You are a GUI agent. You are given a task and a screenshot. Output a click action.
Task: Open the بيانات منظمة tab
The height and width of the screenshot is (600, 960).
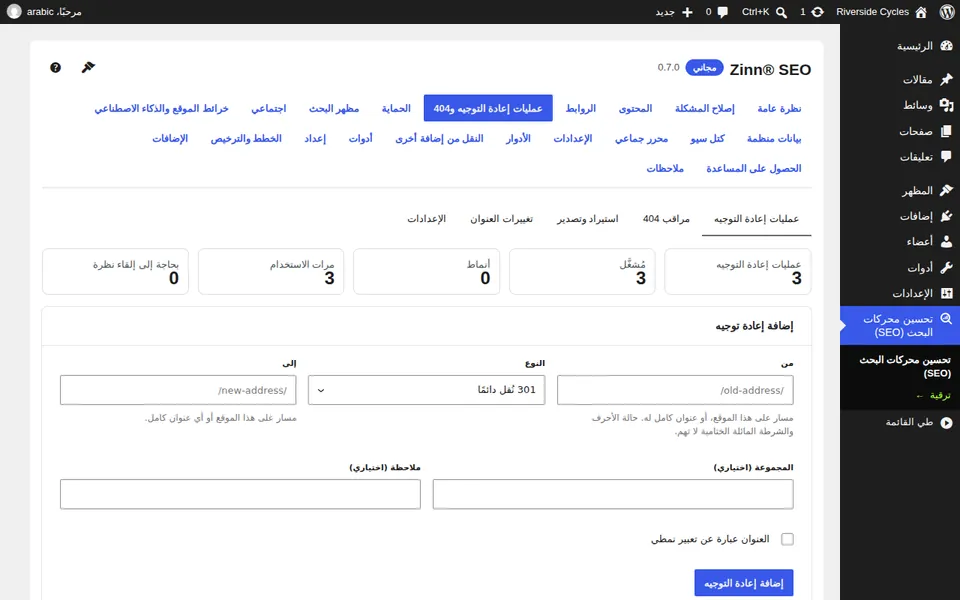tap(774, 138)
